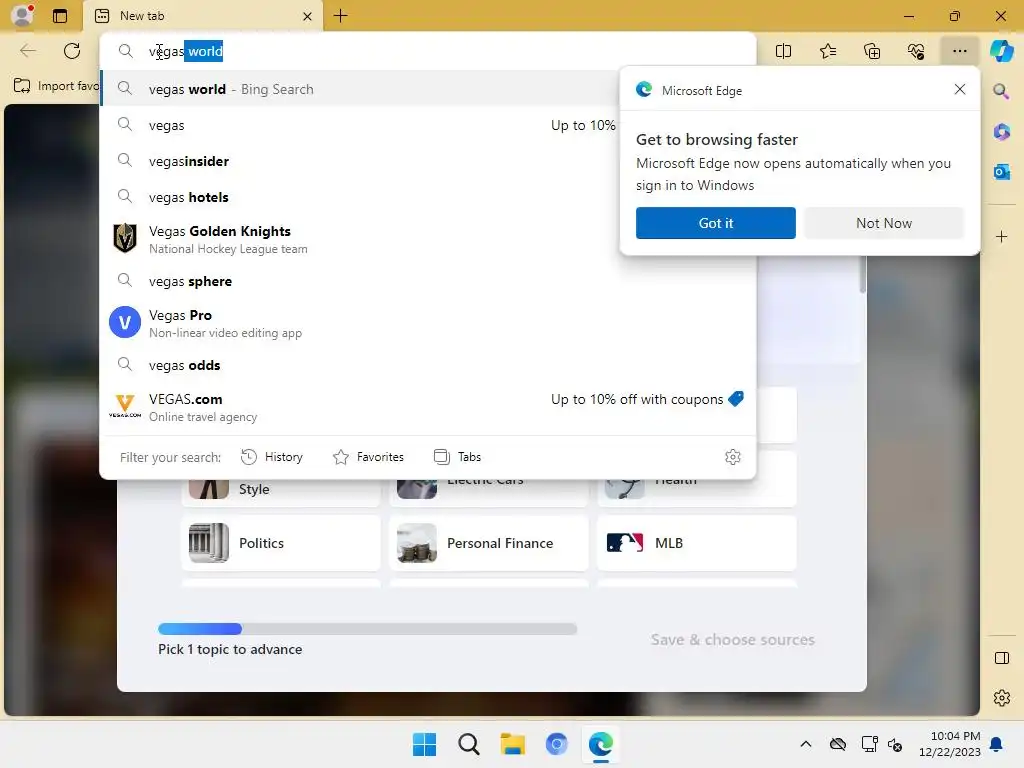This screenshot has height=768, width=1024.
Task: Open Browser essentials heart icon
Action: point(916,51)
